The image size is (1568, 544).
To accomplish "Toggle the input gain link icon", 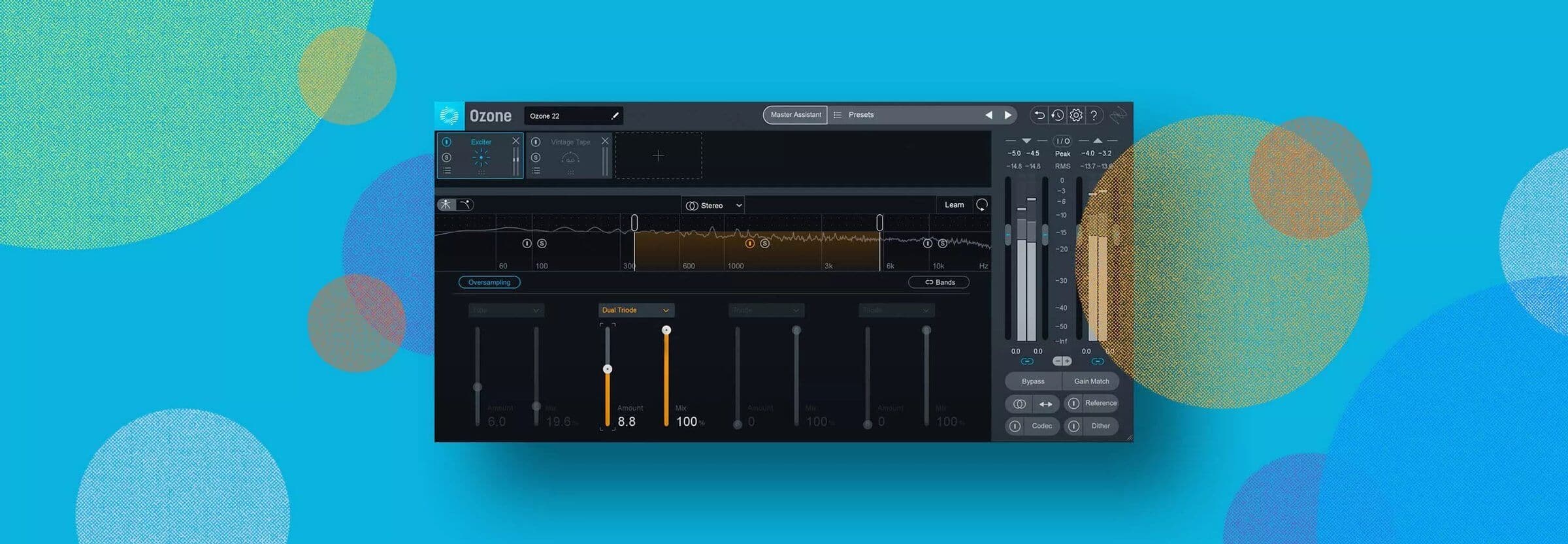I will (1027, 361).
